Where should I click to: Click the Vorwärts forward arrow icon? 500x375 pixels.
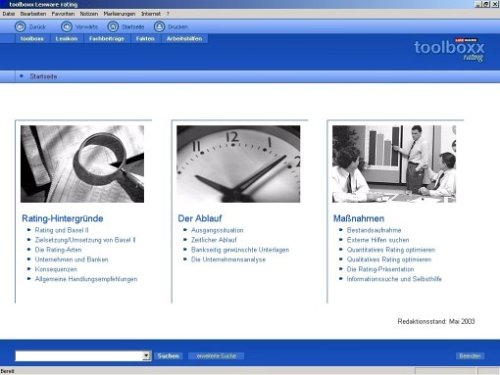click(67, 27)
